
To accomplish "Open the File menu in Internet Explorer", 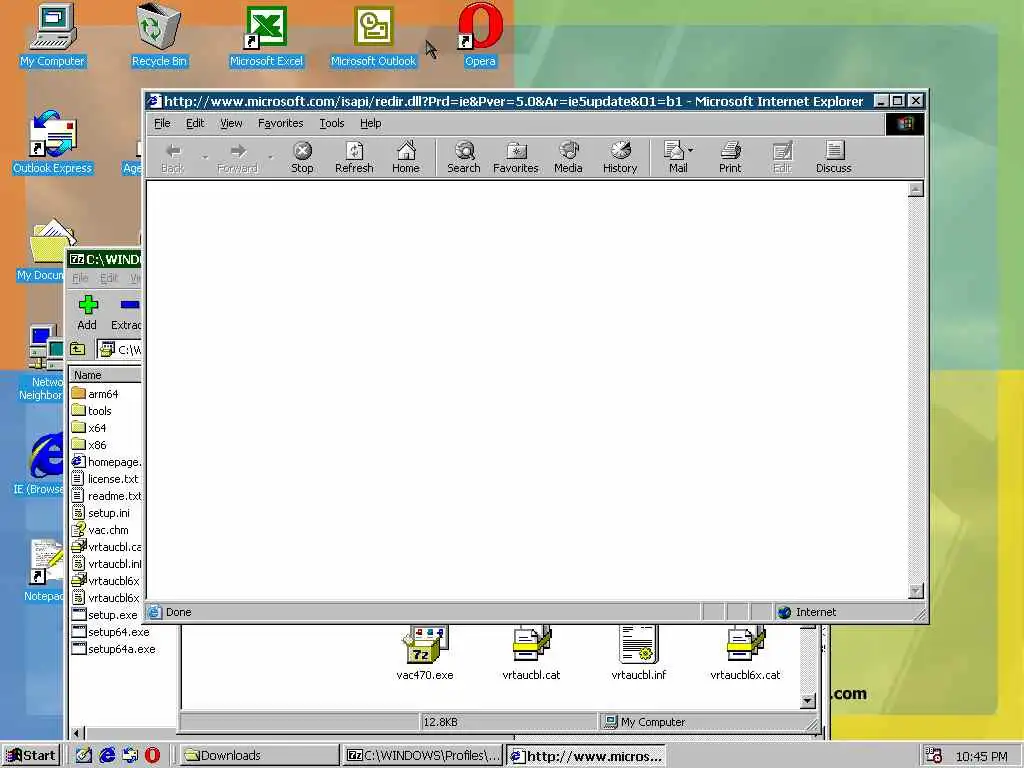I will 162,123.
